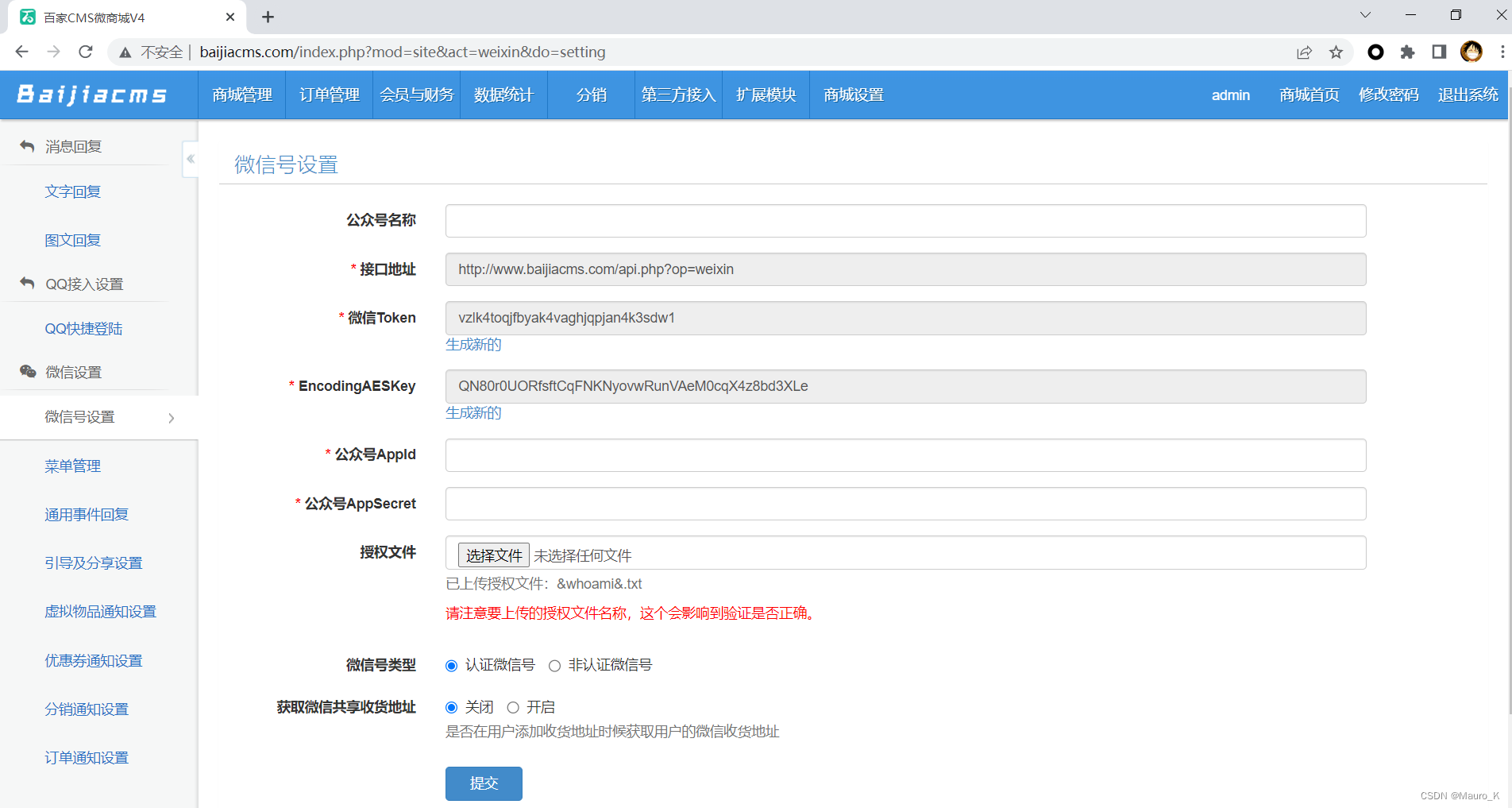Bookmark page with star icon
Screen dimensions: 1512x808
[x=1336, y=52]
